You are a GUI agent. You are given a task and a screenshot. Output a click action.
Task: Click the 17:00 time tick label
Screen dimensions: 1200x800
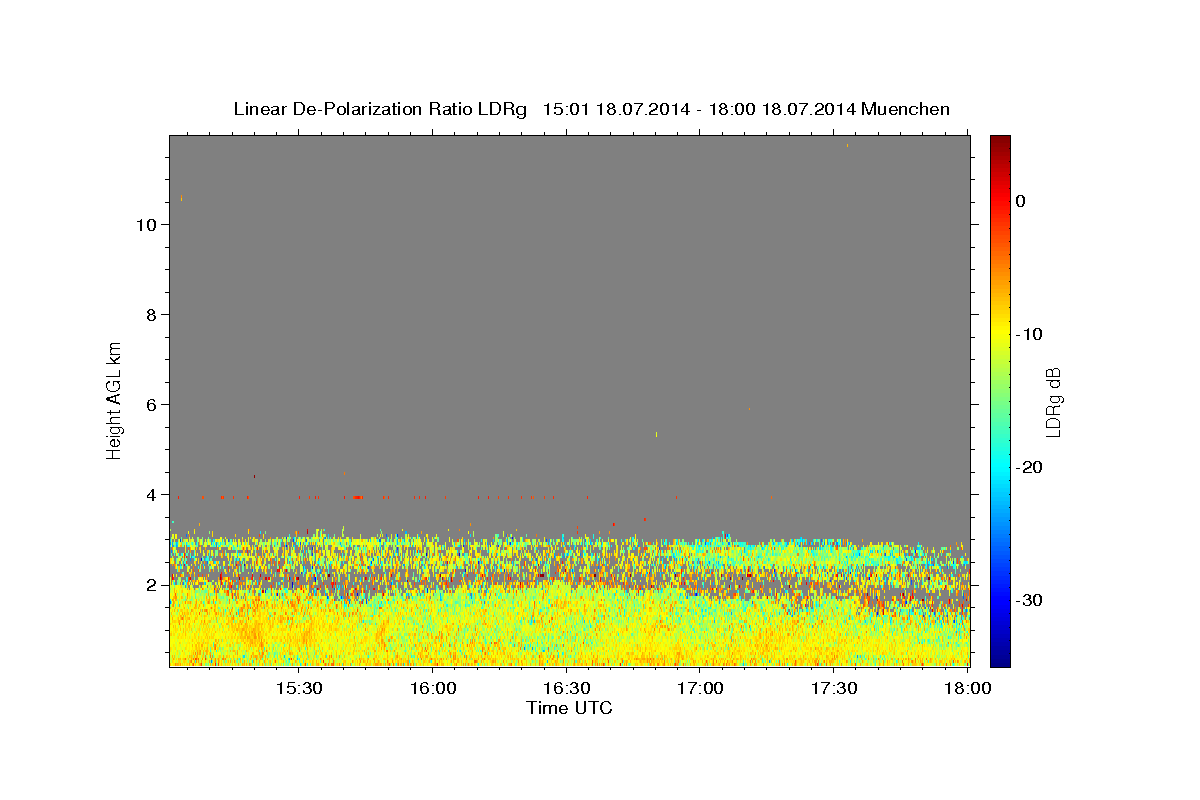point(701,688)
